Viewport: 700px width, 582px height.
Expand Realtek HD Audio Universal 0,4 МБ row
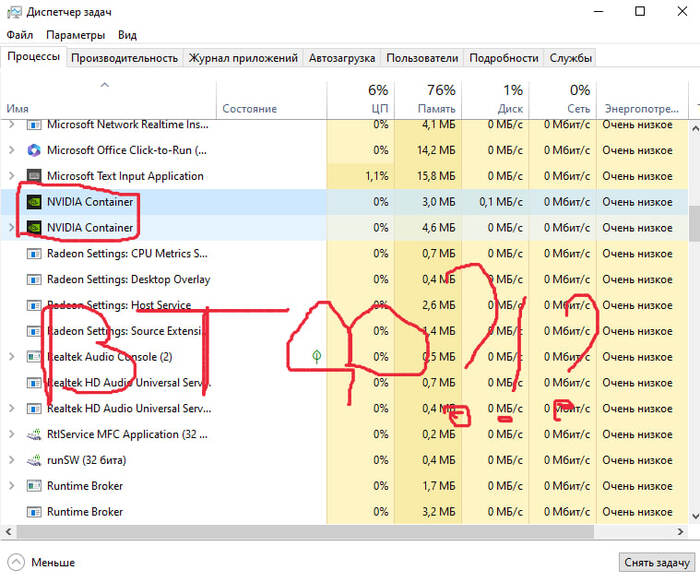(x=12, y=408)
